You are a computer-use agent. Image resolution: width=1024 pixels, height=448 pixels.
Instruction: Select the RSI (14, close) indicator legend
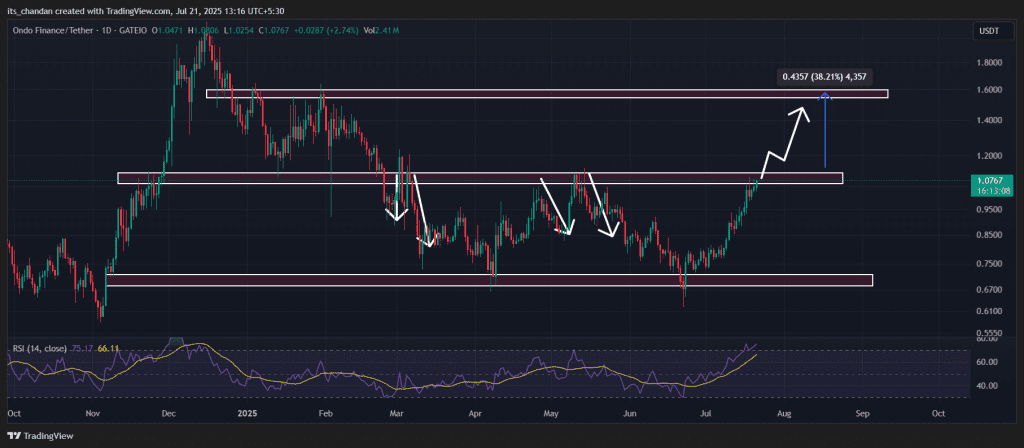point(40,349)
